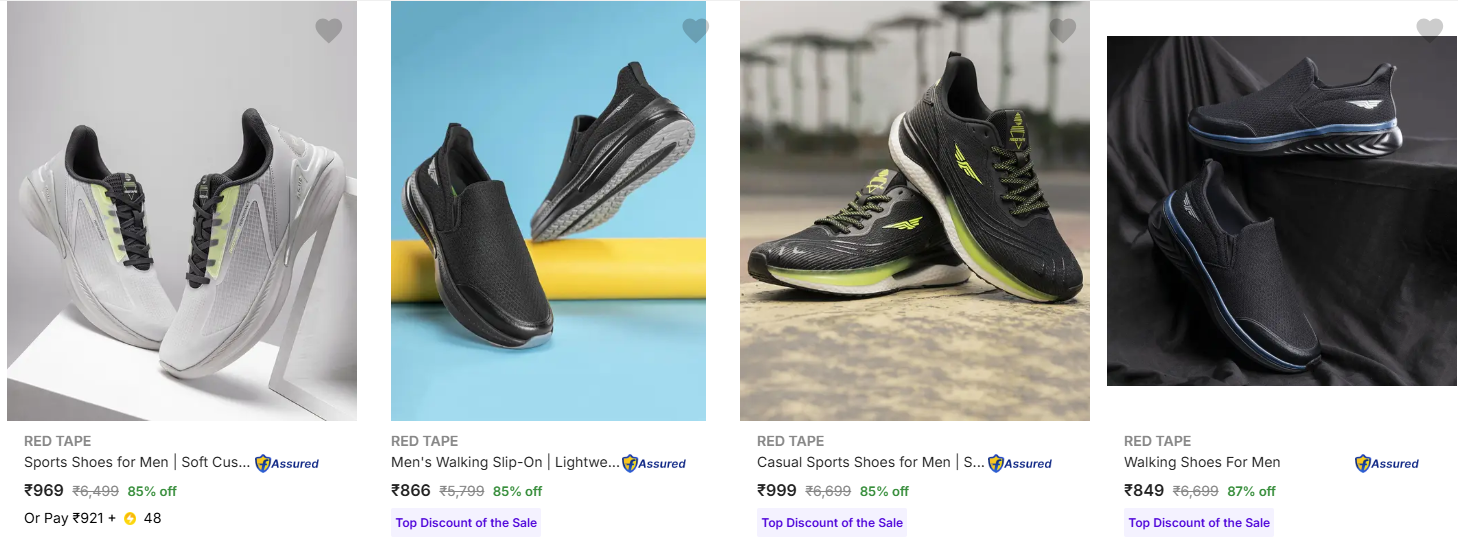
Task: Click "Top Discount of the Sale" tag under ₹849
Action: 1199,522
